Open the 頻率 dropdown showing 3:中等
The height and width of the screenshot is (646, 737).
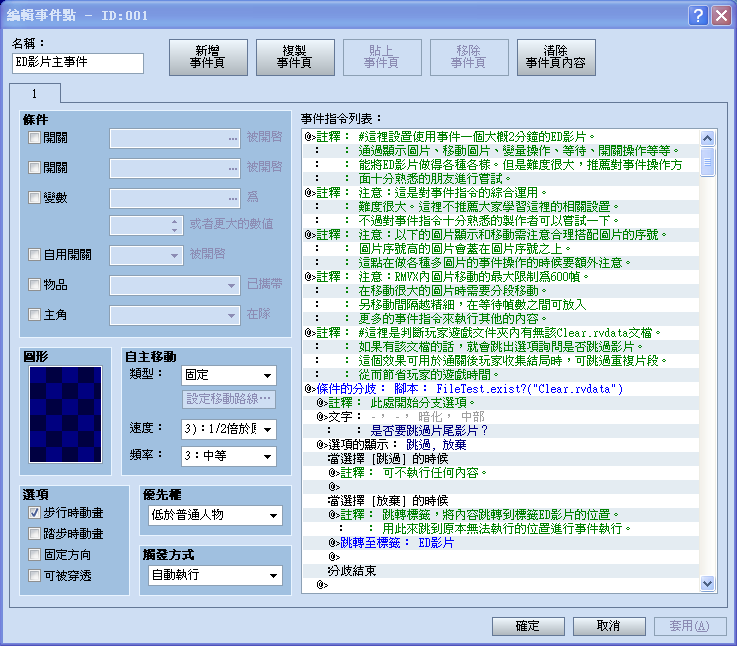pos(228,456)
